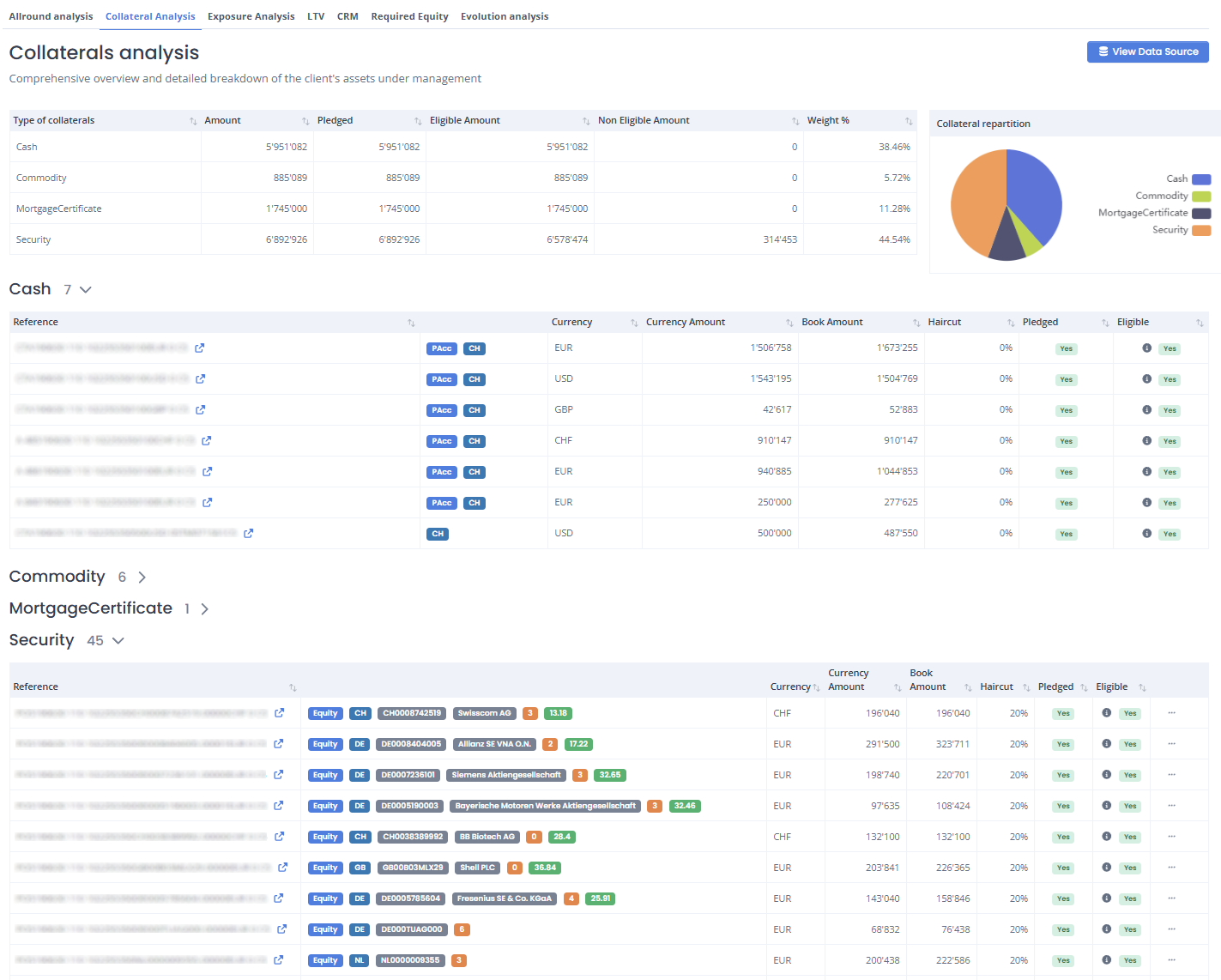Toggle Cash legend color swatch in pie chart
The height and width of the screenshot is (980, 1221).
pos(1201,179)
